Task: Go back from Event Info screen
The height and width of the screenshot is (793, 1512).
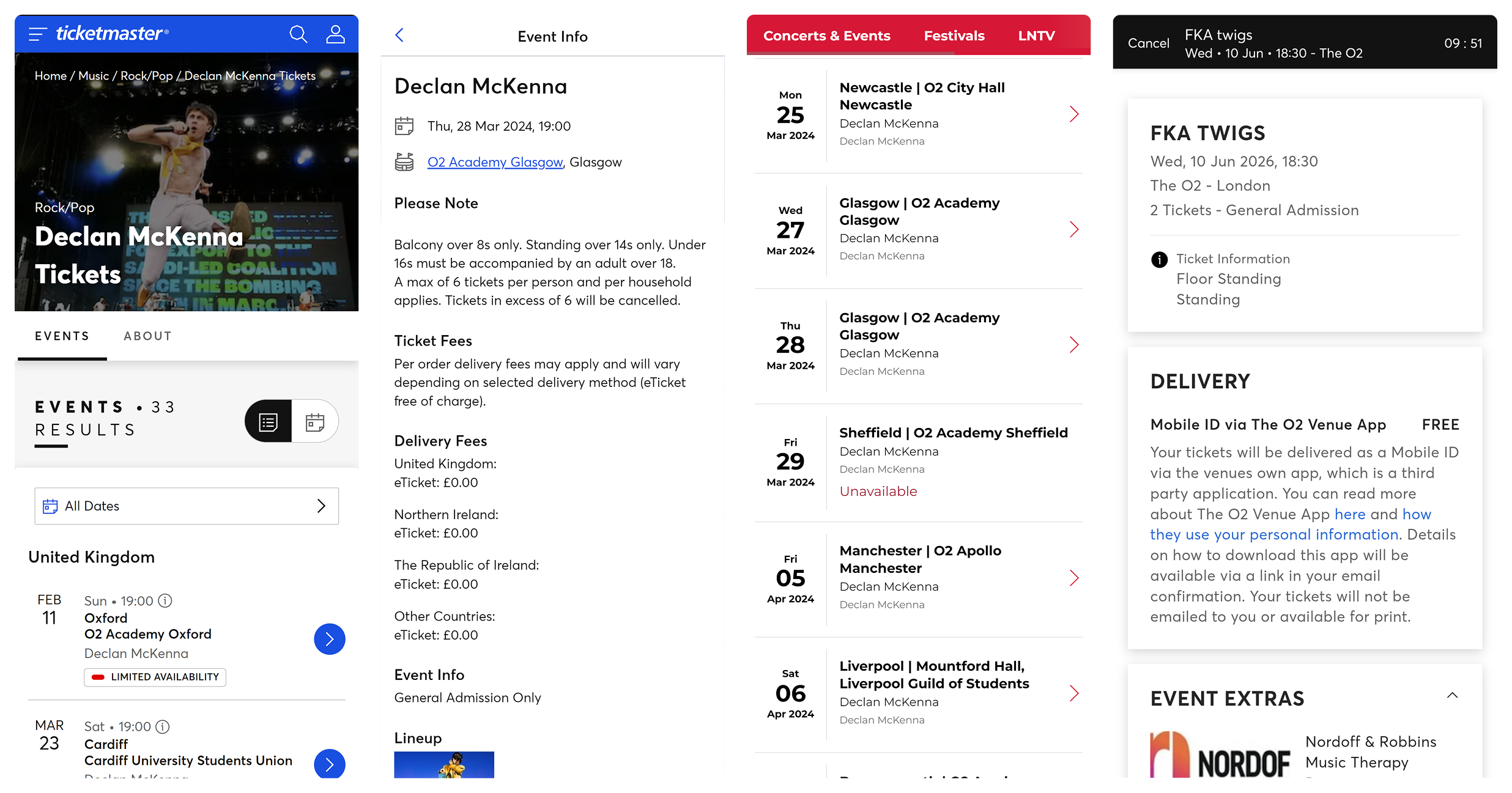Action: (x=399, y=35)
